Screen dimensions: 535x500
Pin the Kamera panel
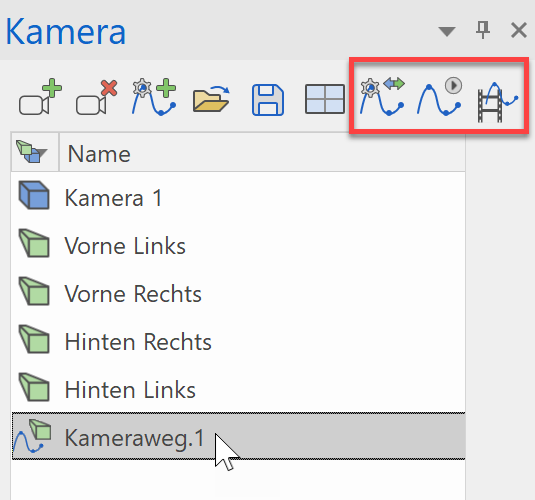483,30
